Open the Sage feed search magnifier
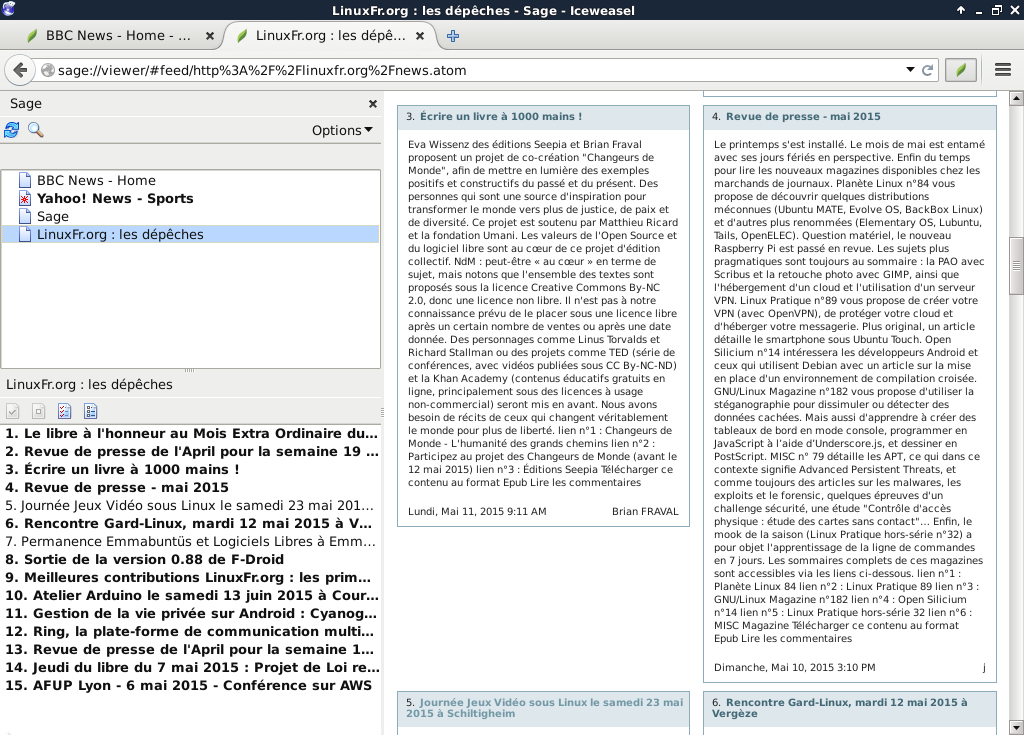Viewport: 1024px width, 735px height. pyautogui.click(x=35, y=130)
